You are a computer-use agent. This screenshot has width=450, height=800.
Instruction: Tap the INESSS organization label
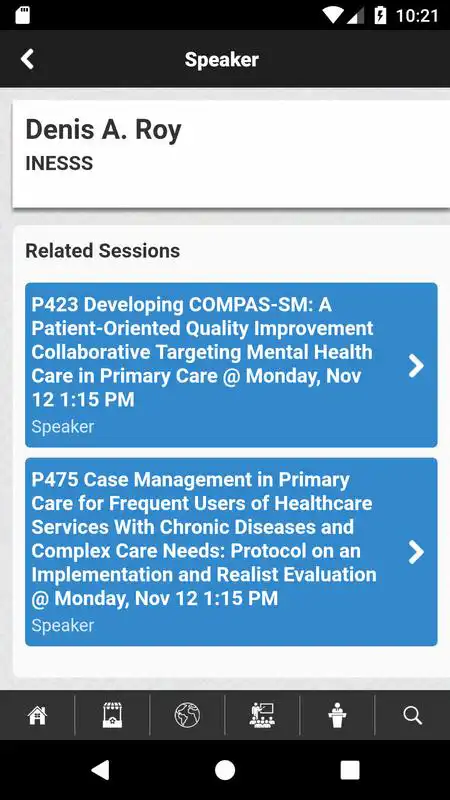[59, 163]
